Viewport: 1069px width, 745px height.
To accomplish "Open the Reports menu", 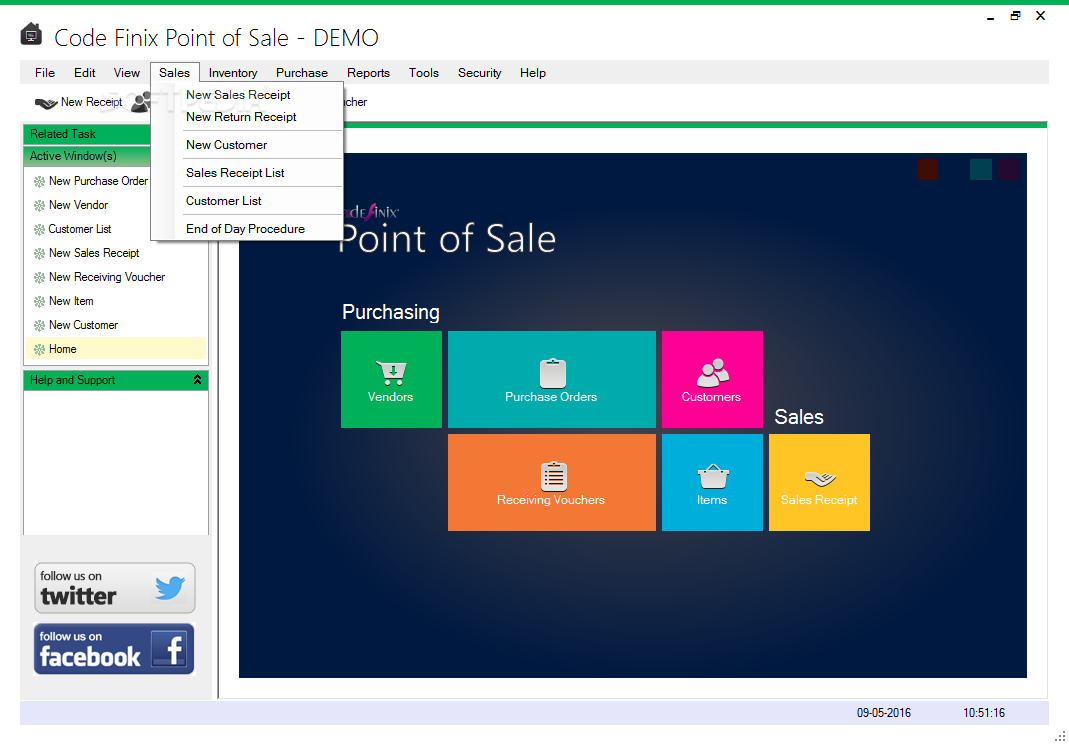I will tap(368, 73).
